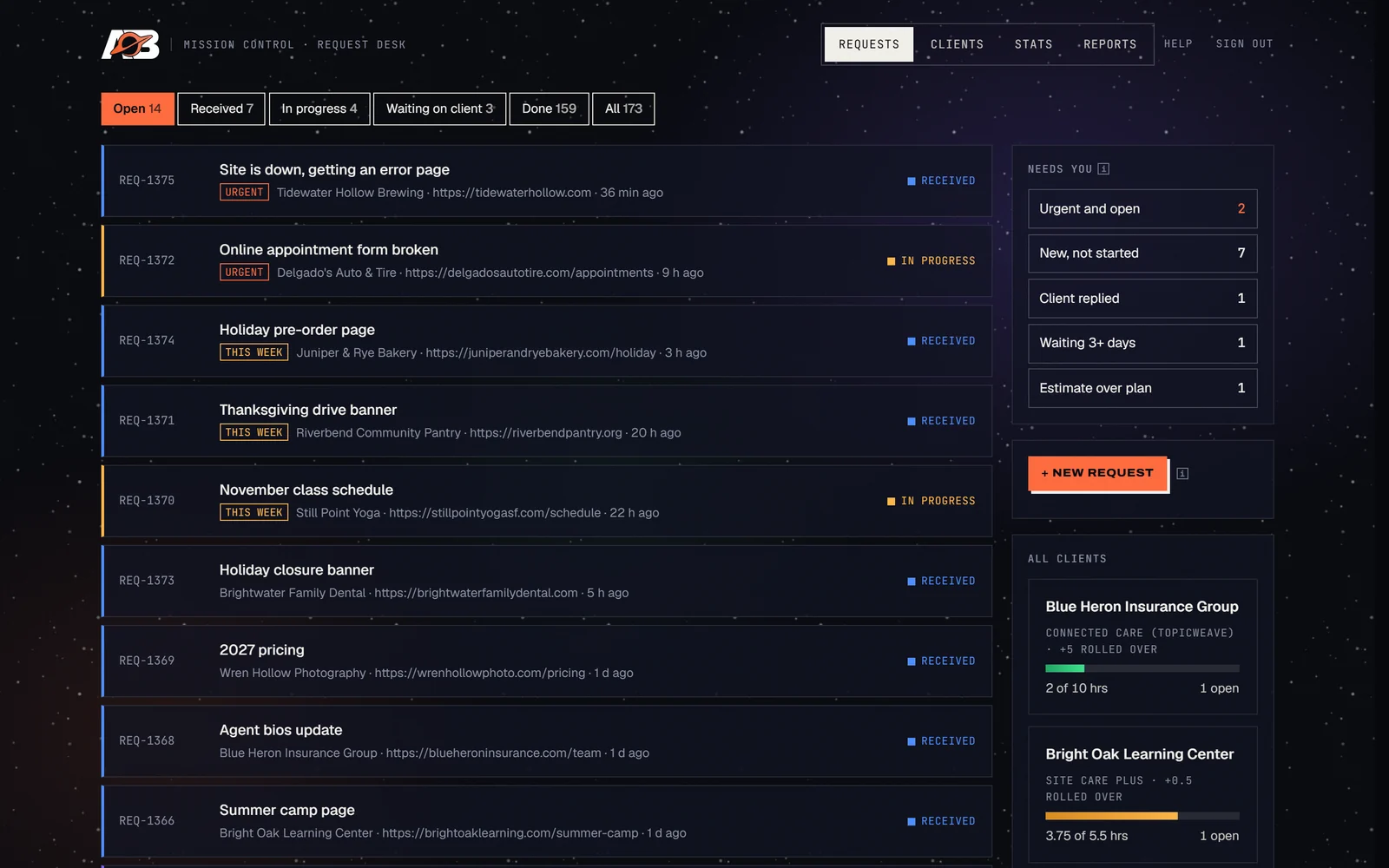Open request Site is down, getting an error page
The width and height of the screenshot is (1389, 868).
click(547, 181)
